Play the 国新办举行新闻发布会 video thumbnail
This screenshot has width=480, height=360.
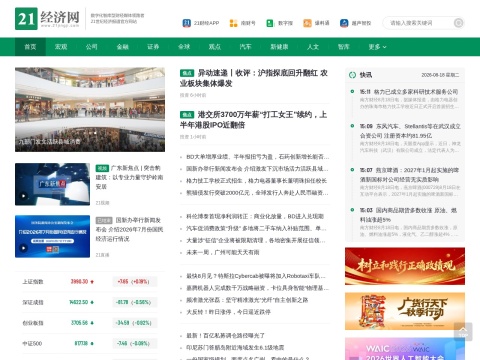pos(52,236)
